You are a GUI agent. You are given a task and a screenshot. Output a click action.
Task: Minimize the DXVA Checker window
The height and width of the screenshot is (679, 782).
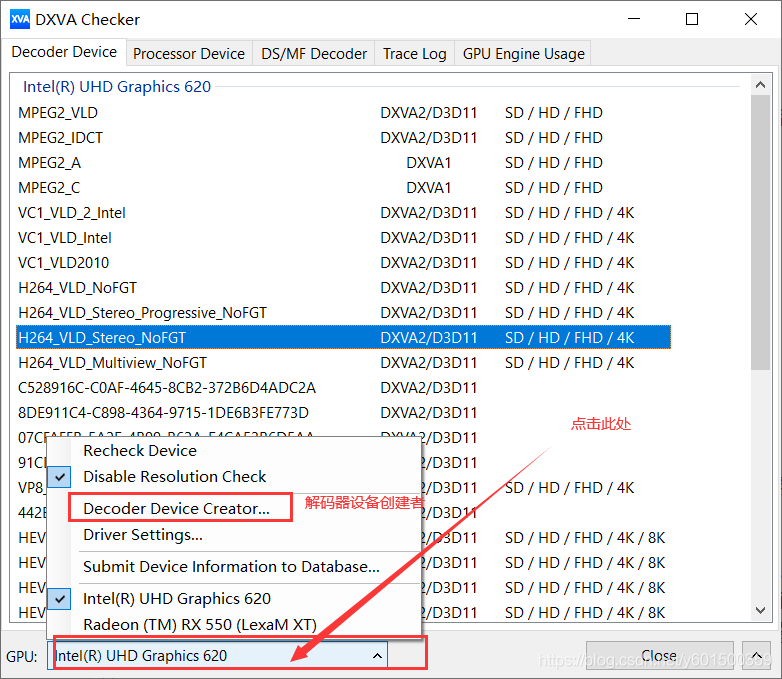(x=634, y=19)
